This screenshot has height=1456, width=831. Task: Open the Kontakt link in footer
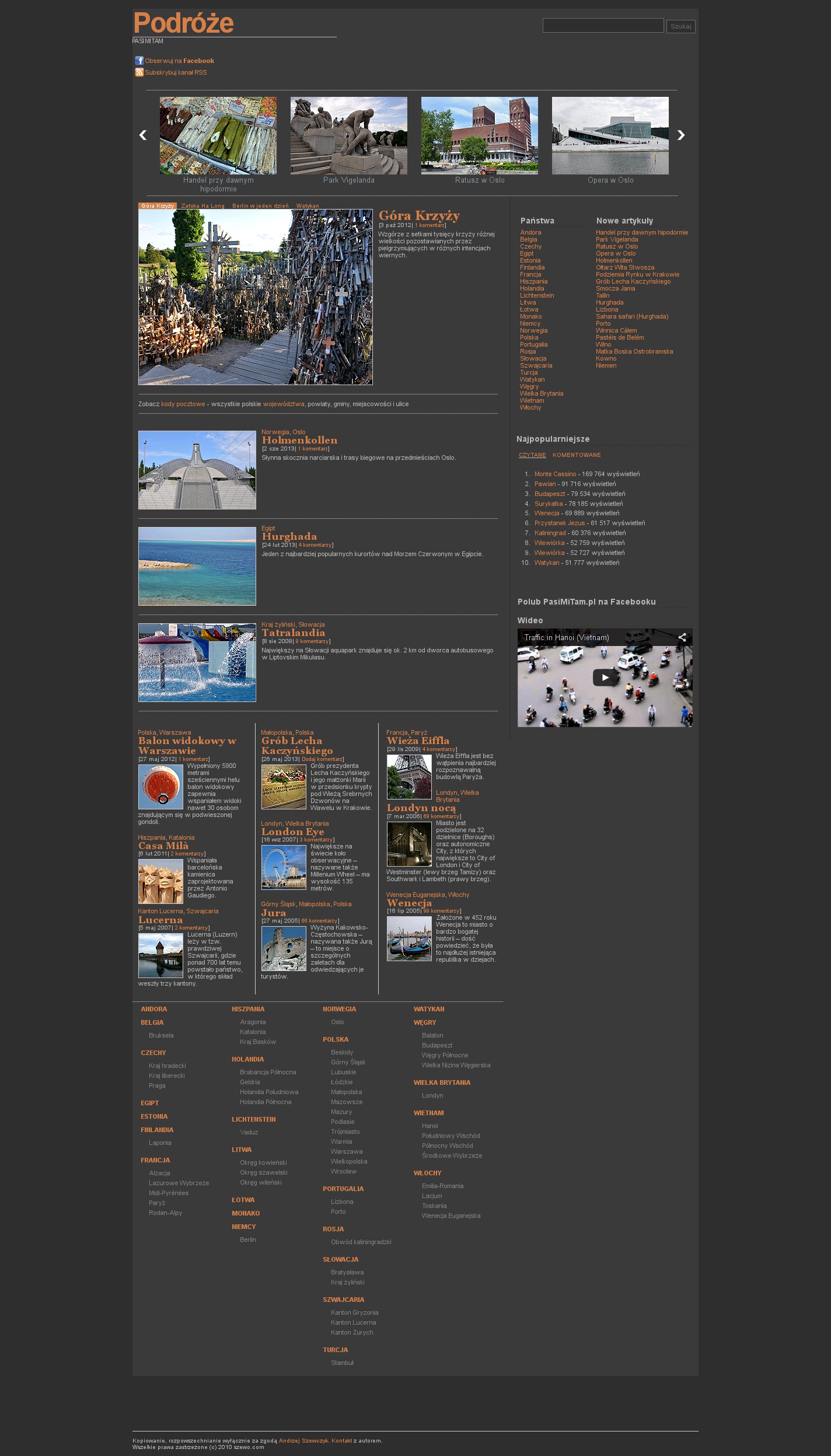341,1440
